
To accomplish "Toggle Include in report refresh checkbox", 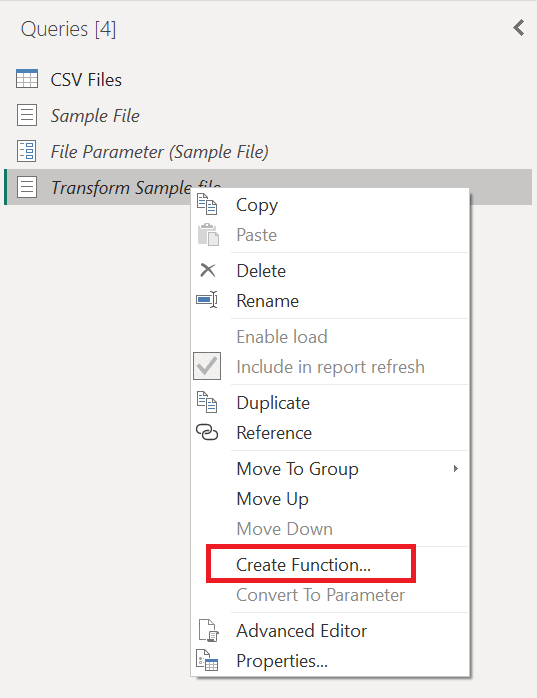I will coord(207,366).
